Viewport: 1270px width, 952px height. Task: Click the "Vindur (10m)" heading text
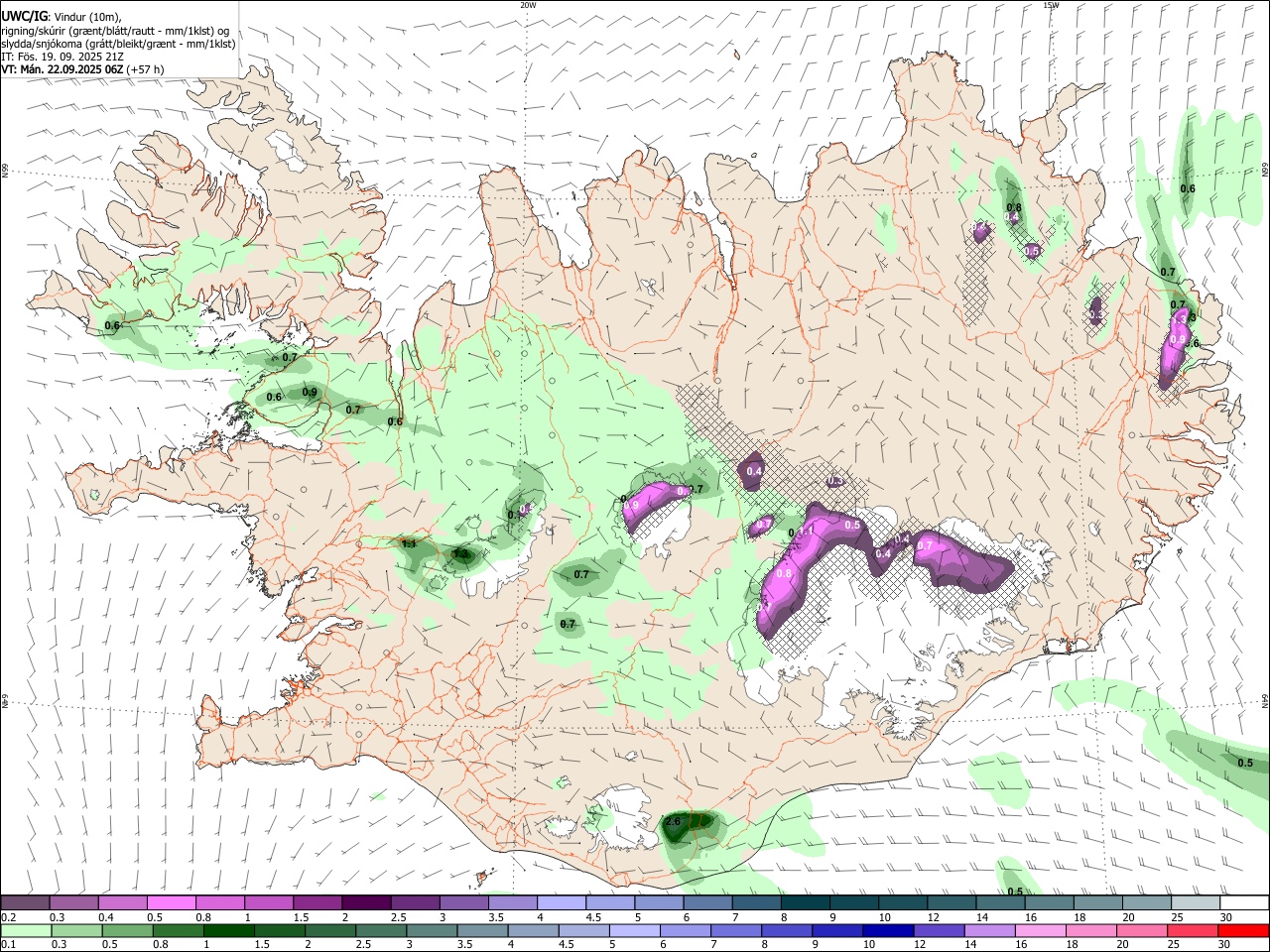[85, 17]
